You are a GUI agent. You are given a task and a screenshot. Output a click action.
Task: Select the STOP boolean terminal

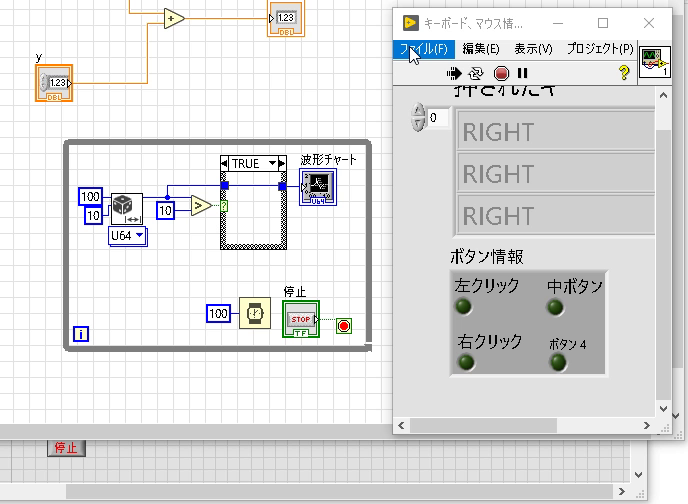[301, 319]
